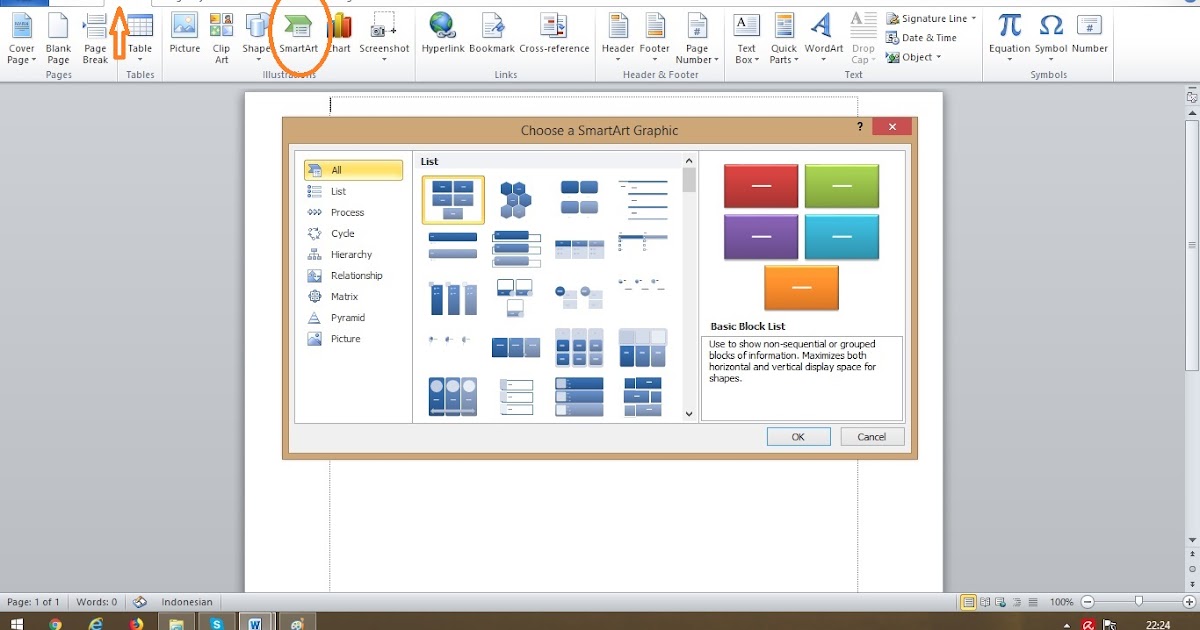Confirm SmartArt selection with OK
This screenshot has height=630, width=1200.
tap(798, 436)
